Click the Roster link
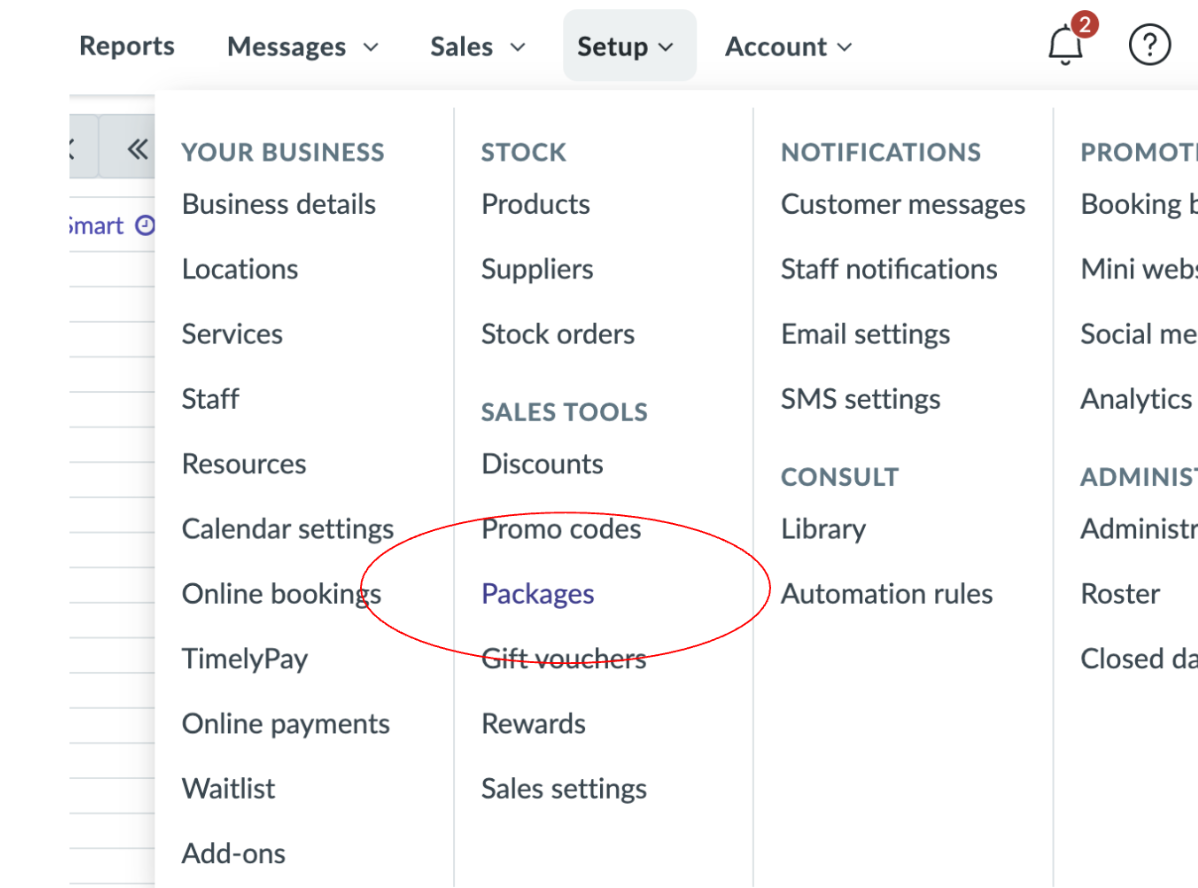The height and width of the screenshot is (888, 1198). click(x=1121, y=594)
